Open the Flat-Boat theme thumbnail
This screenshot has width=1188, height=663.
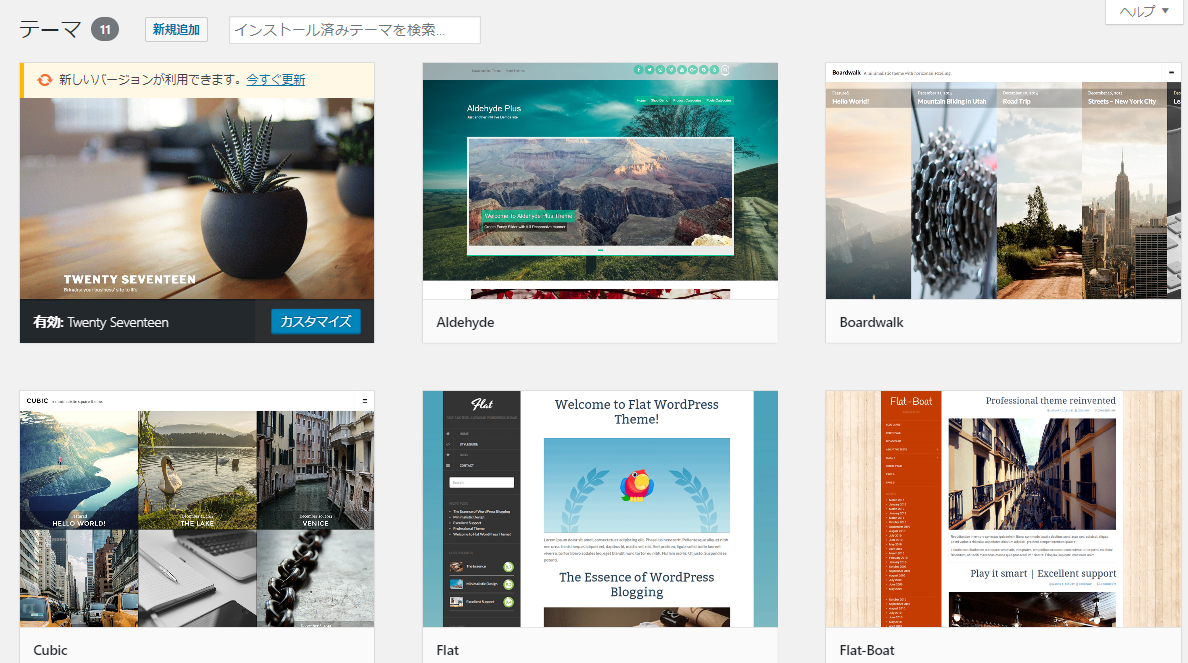pyautogui.click(x=1003, y=509)
